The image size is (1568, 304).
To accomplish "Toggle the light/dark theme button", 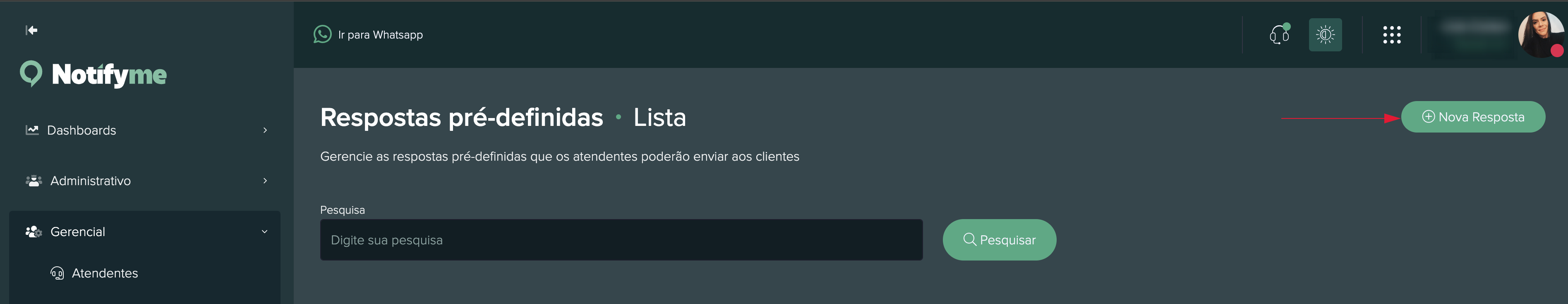I will pos(1324,35).
